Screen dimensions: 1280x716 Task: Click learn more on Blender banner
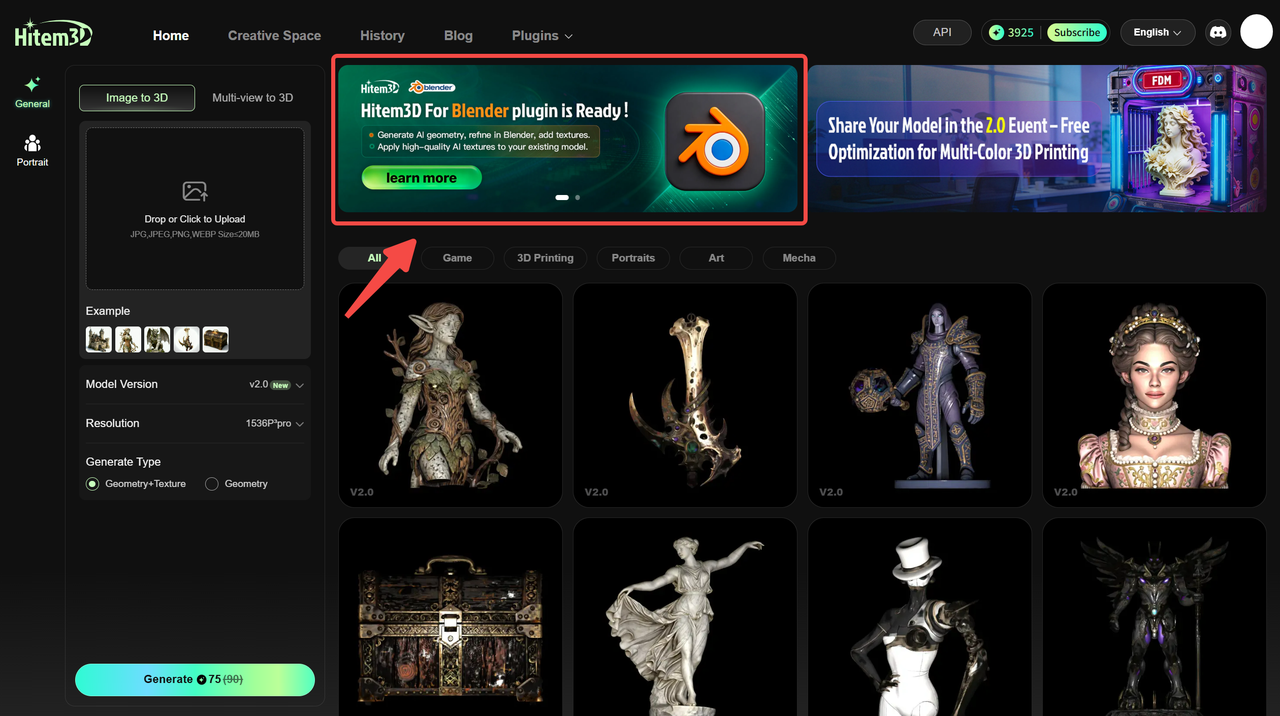[x=421, y=178]
